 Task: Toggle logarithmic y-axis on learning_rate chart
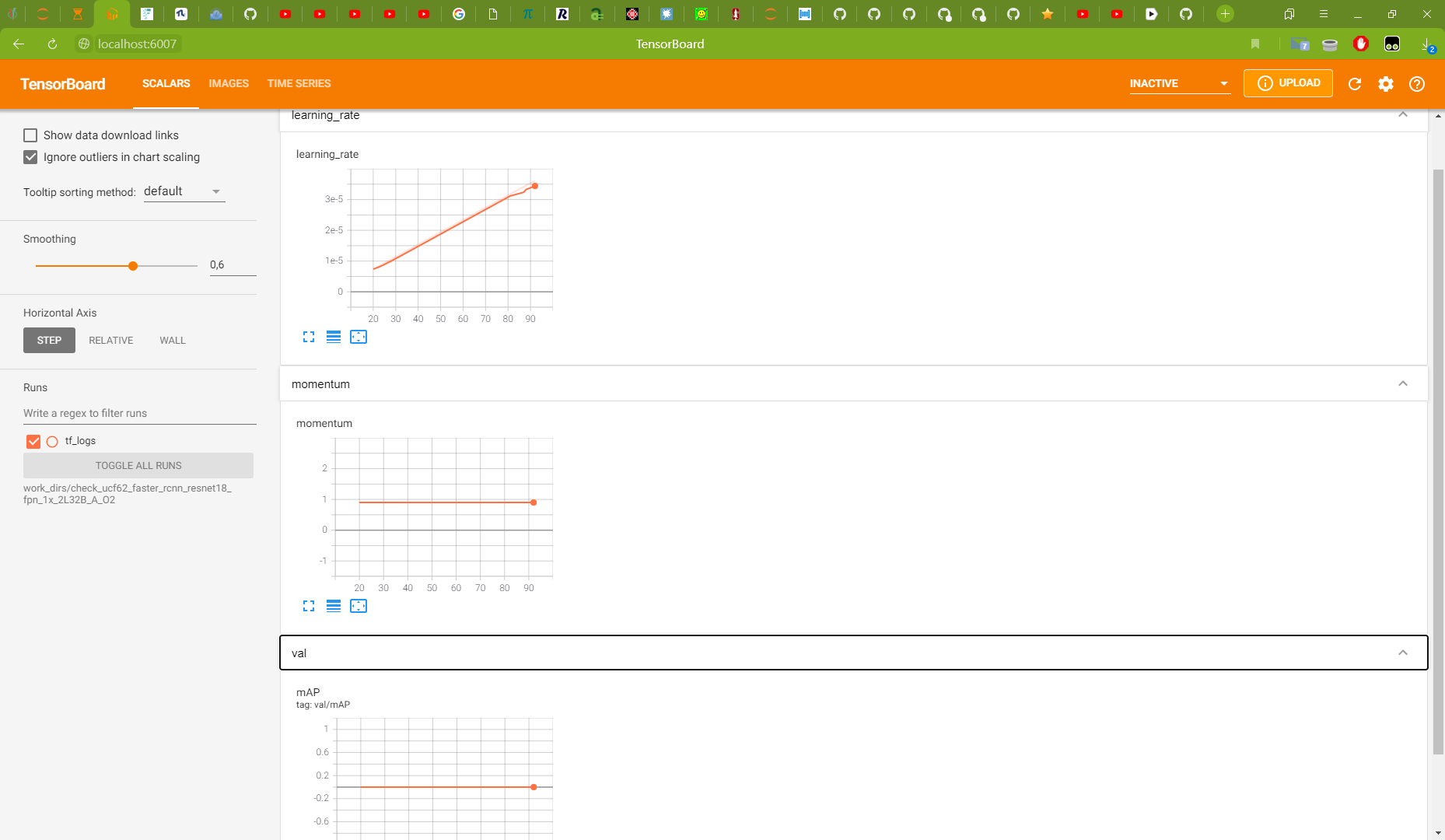(x=334, y=337)
